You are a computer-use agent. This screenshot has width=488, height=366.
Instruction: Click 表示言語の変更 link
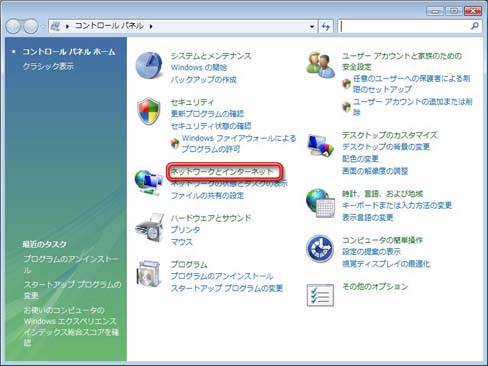[x=368, y=218]
